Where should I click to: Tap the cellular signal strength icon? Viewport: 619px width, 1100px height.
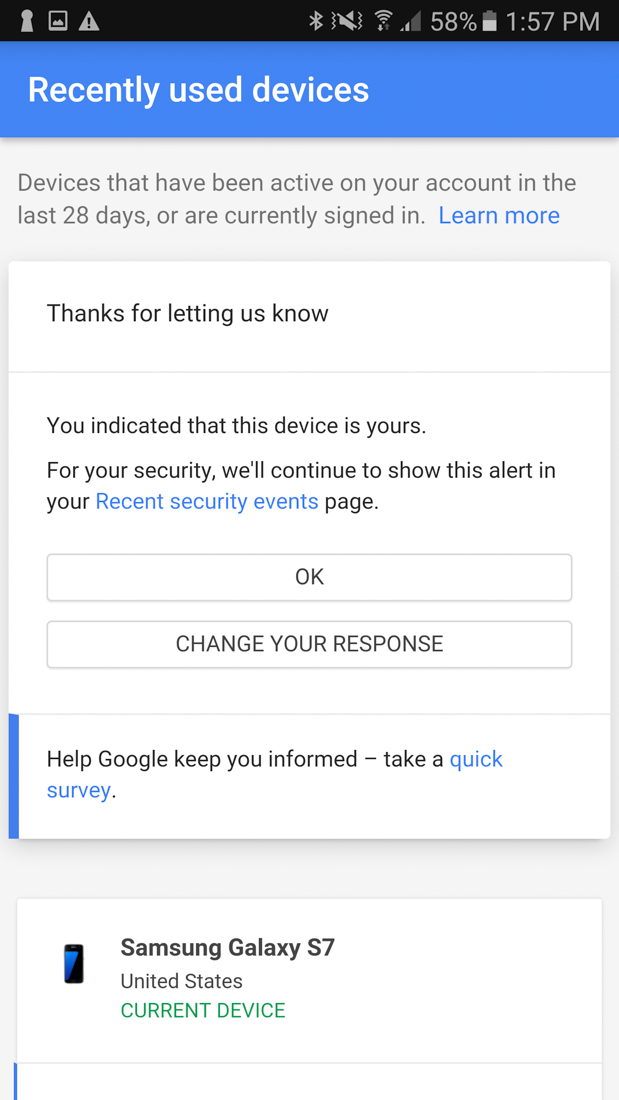coord(411,20)
